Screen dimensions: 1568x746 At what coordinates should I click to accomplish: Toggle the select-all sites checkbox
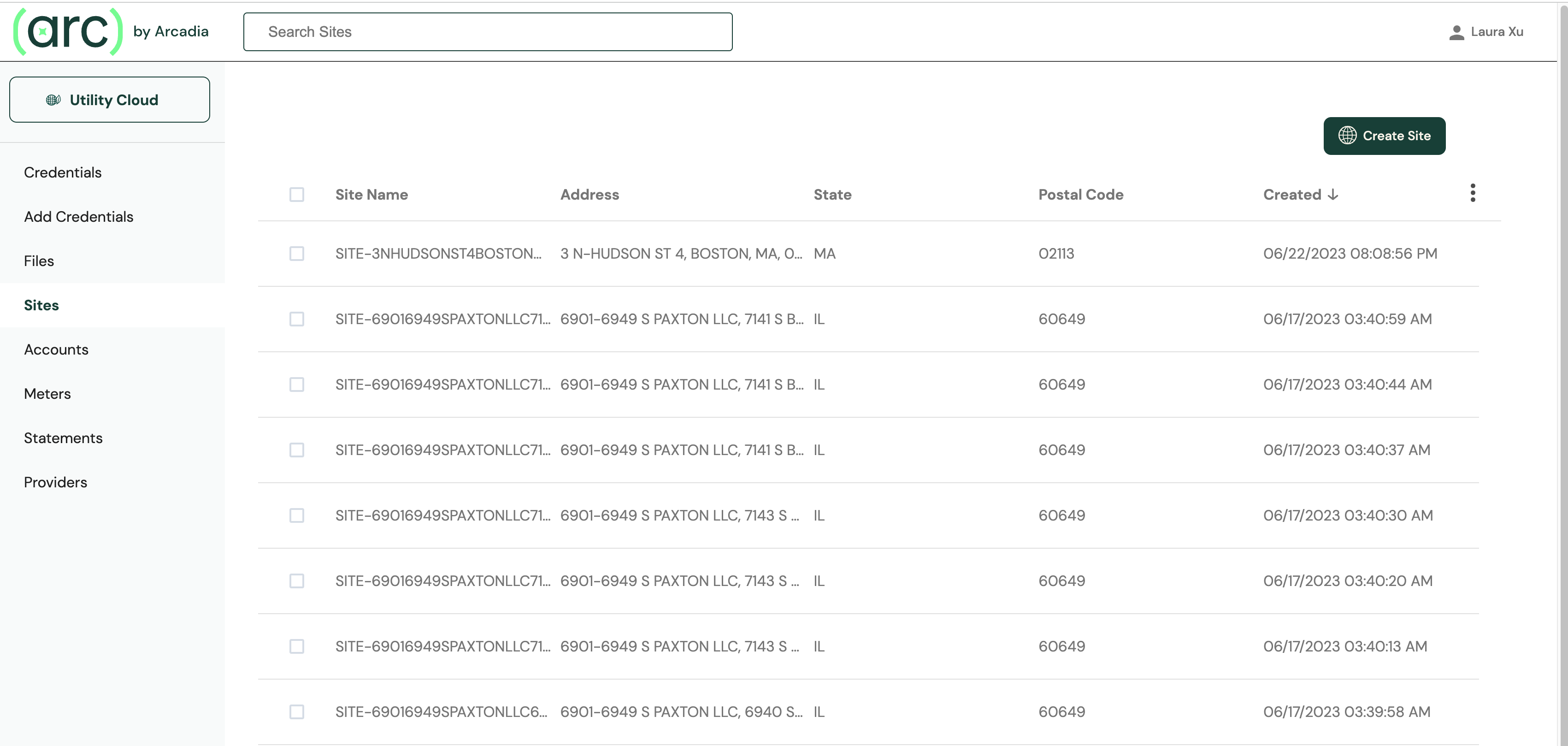click(x=296, y=195)
